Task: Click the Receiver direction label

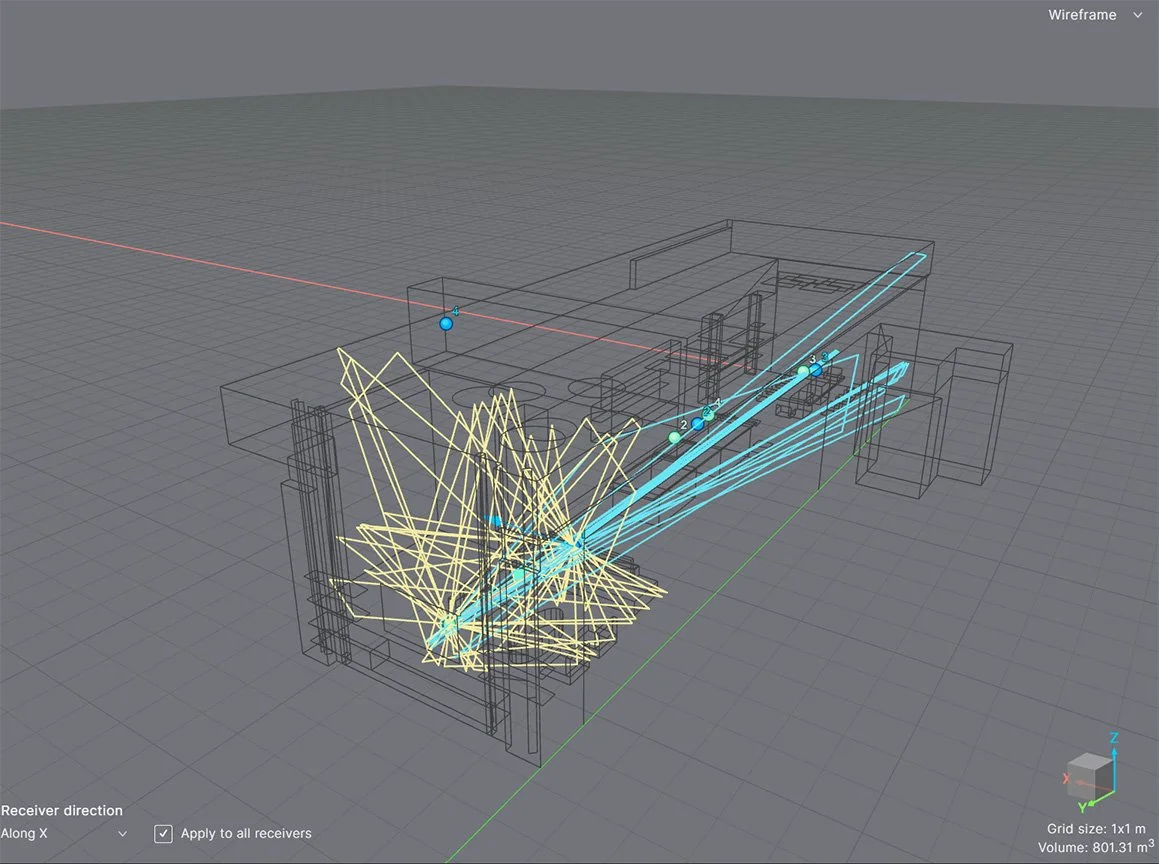Action: (62, 810)
